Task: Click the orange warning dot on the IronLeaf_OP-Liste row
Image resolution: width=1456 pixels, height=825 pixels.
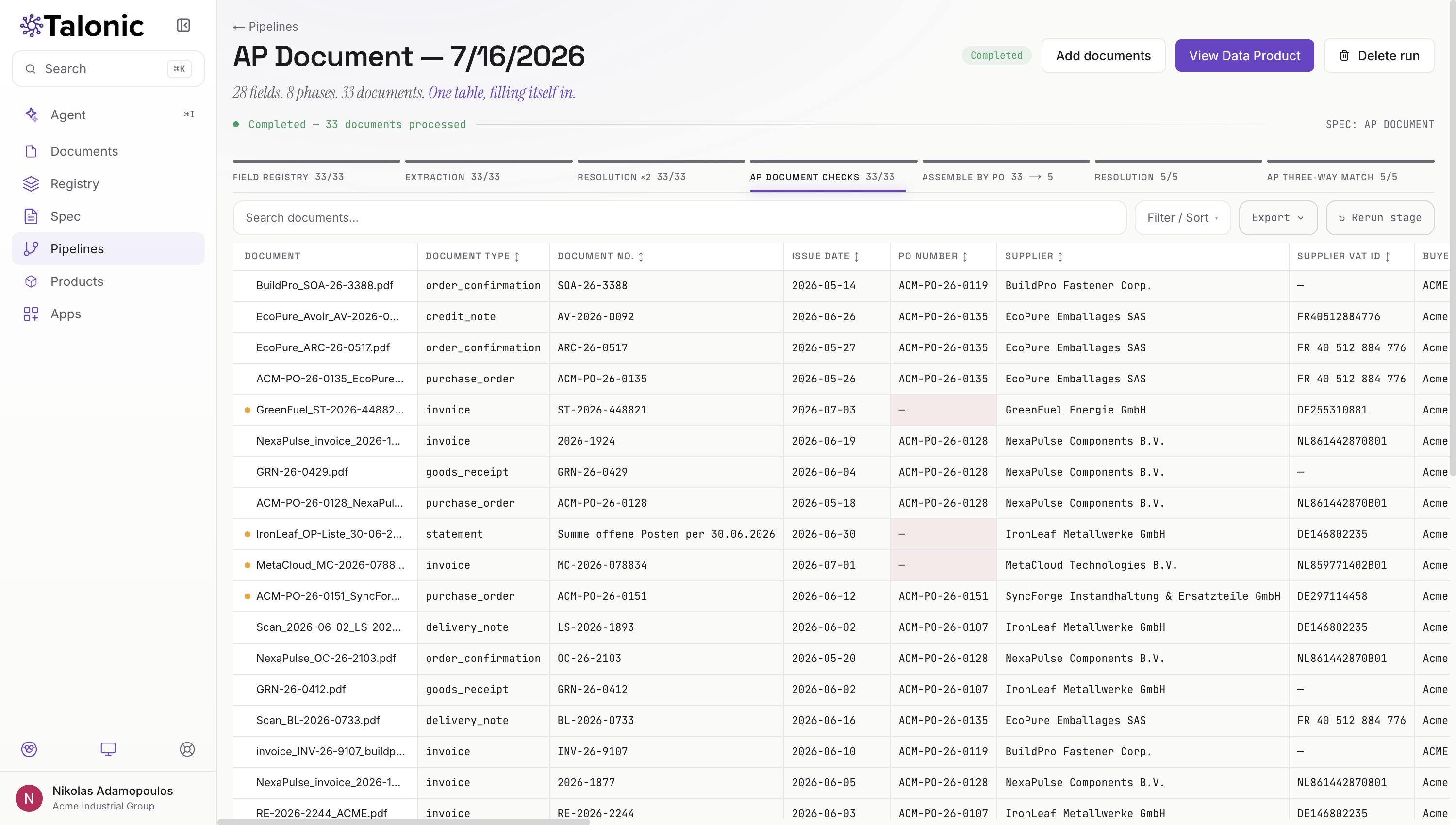Action: click(x=247, y=534)
